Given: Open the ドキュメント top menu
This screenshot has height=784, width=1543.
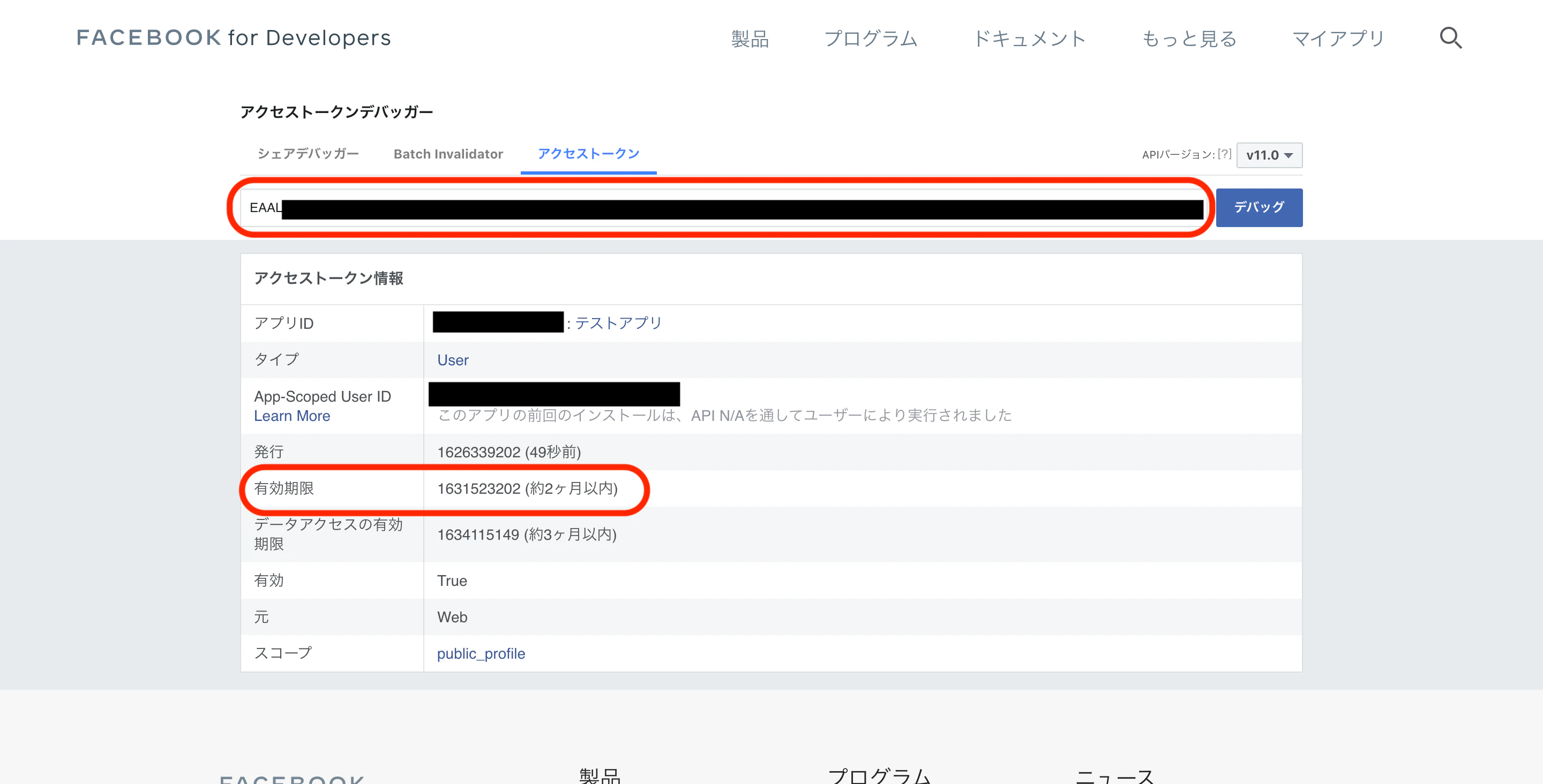Looking at the screenshot, I should coord(1029,39).
